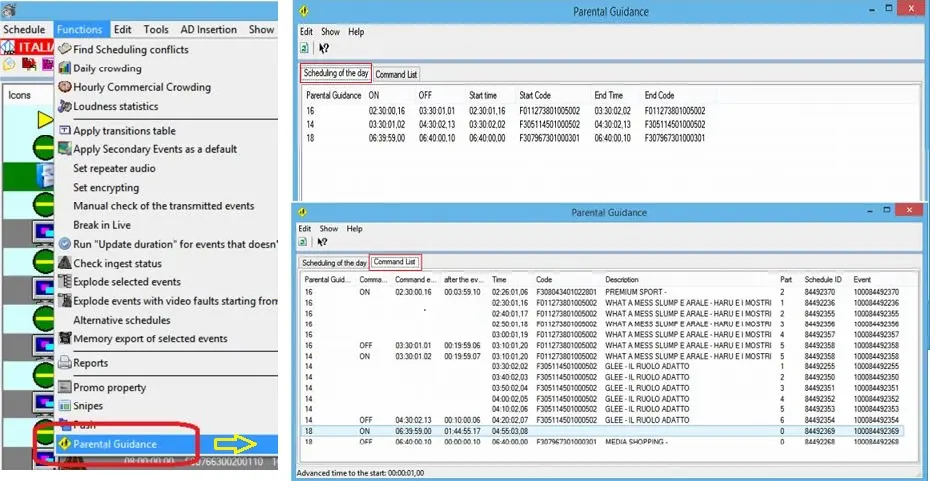The width and height of the screenshot is (930, 481).
Task: Click the Daily crowding chart icon
Action: pos(65,68)
